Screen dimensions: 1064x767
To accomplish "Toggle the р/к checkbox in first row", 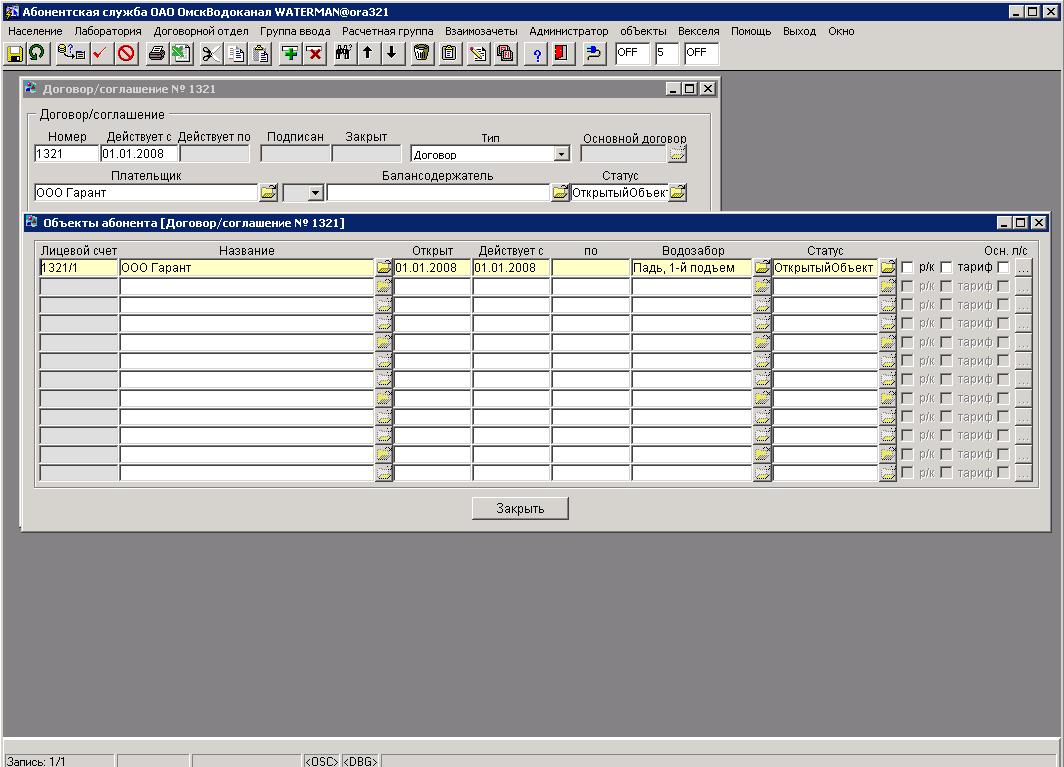I will [x=907, y=268].
